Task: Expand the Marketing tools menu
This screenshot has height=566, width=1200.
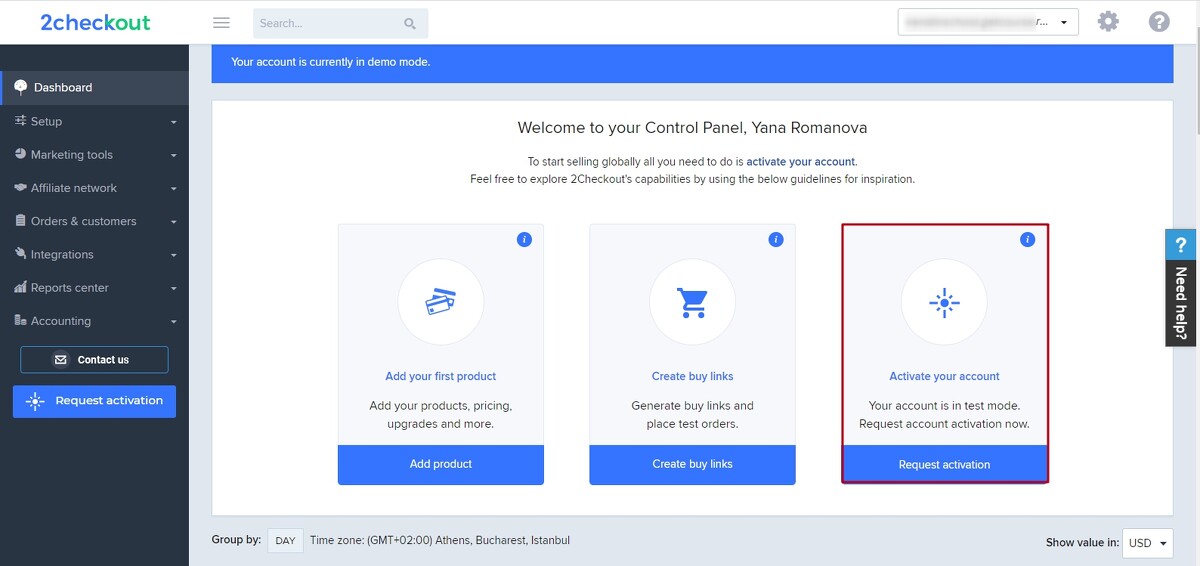Action: [x=94, y=155]
